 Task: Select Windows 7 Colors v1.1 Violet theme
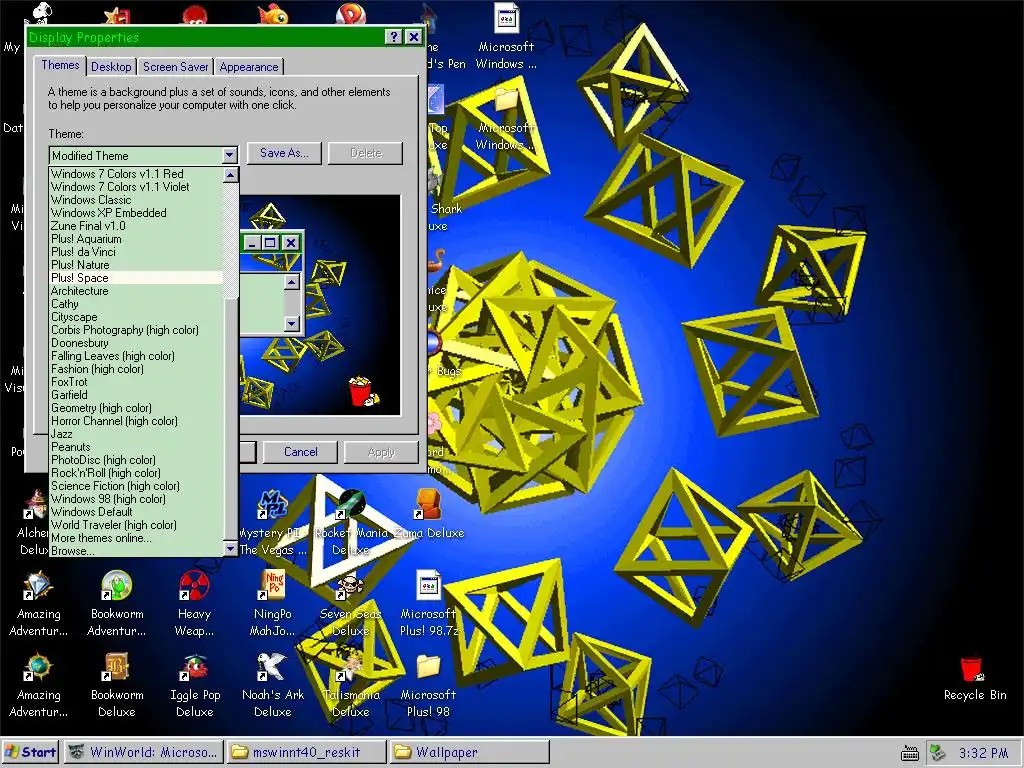(136, 187)
